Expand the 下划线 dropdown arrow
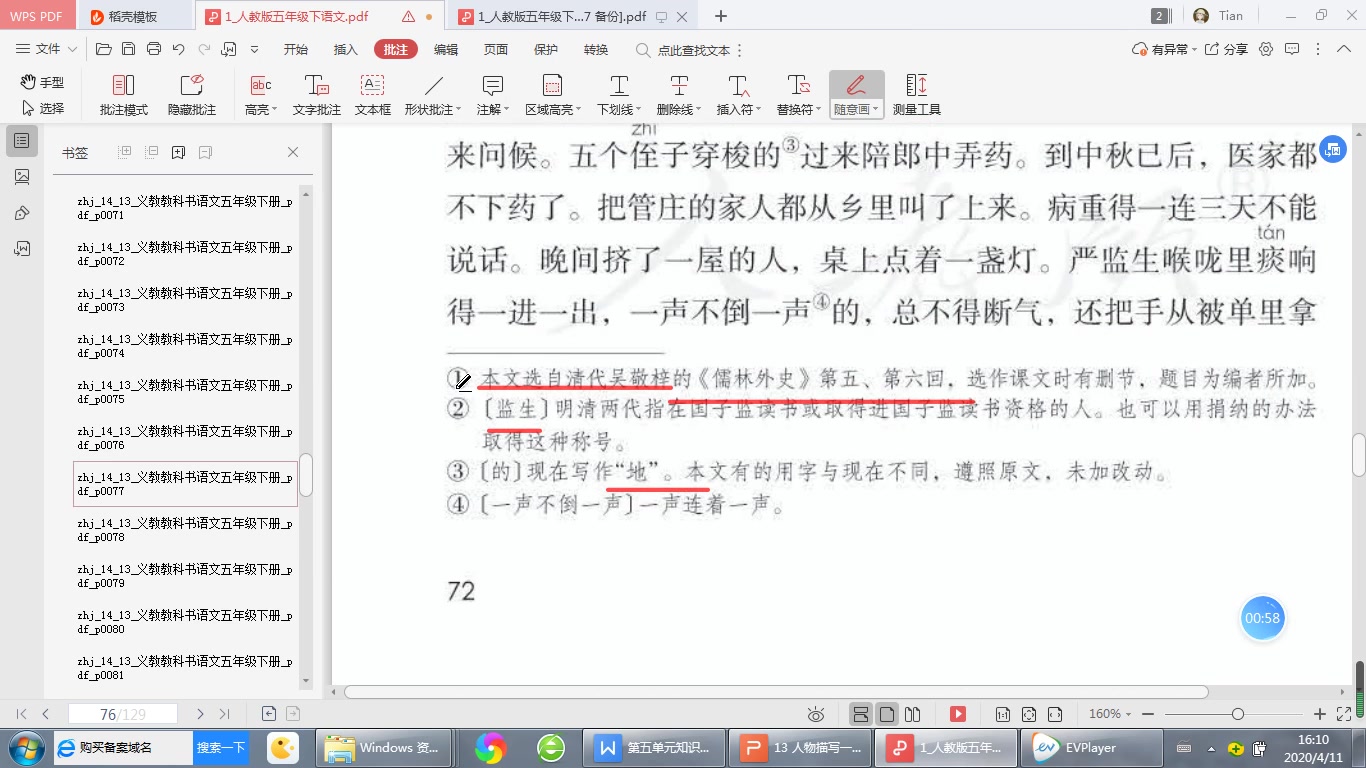This screenshot has width=1366, height=768. point(637,110)
